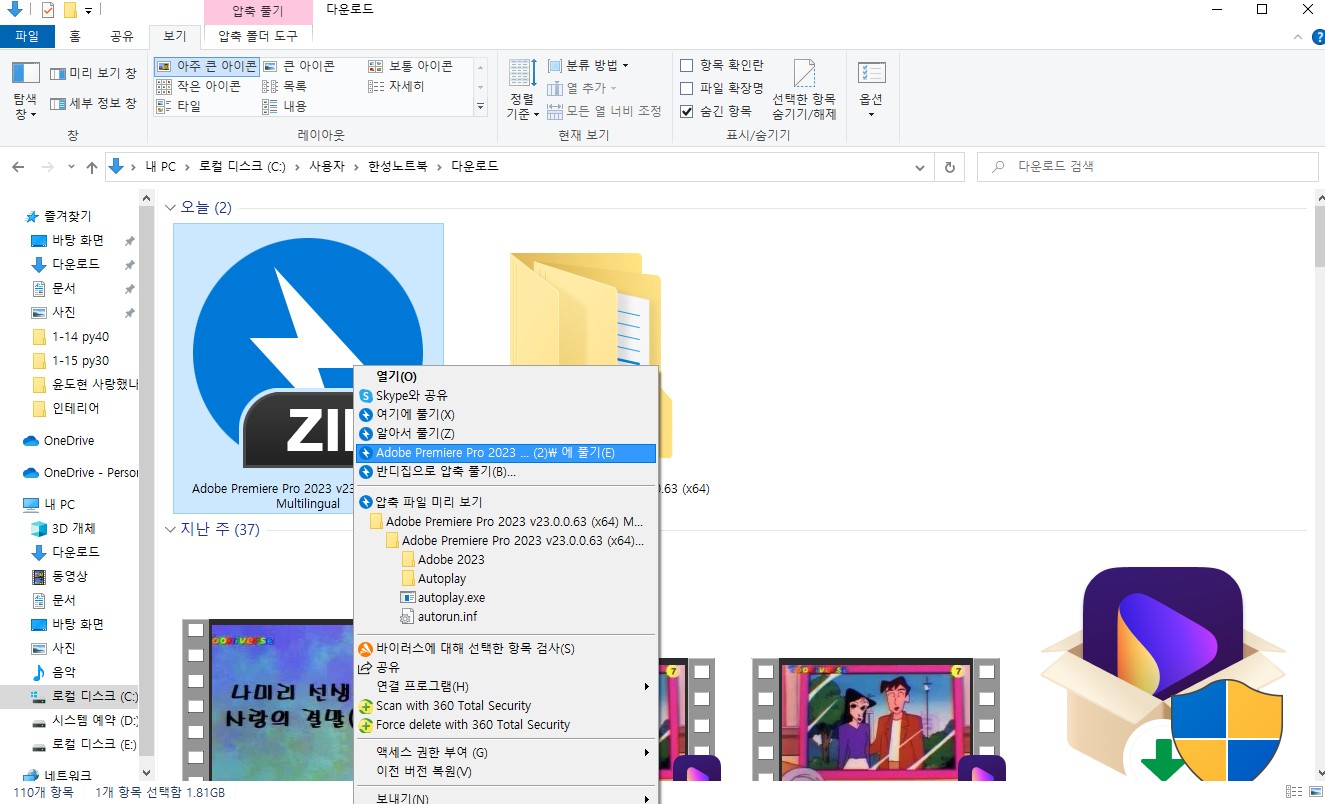This screenshot has height=804, width=1325.
Task: Click 한성노트북 in the address path
Action: [x=399, y=167]
